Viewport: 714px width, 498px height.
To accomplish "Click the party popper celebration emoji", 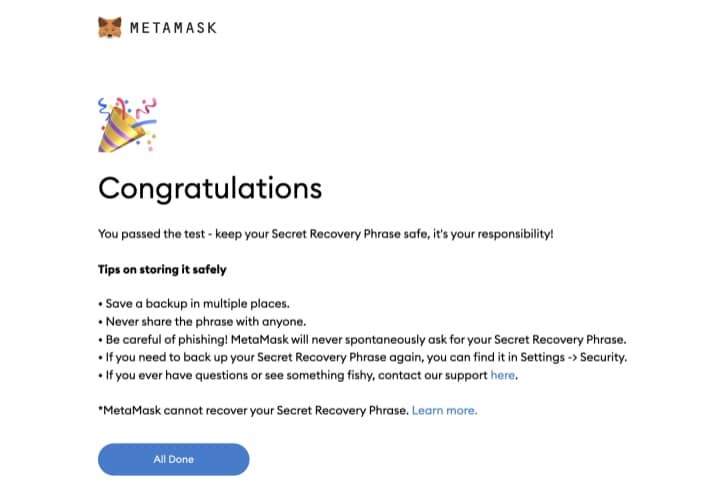I will pyautogui.click(x=128, y=124).
